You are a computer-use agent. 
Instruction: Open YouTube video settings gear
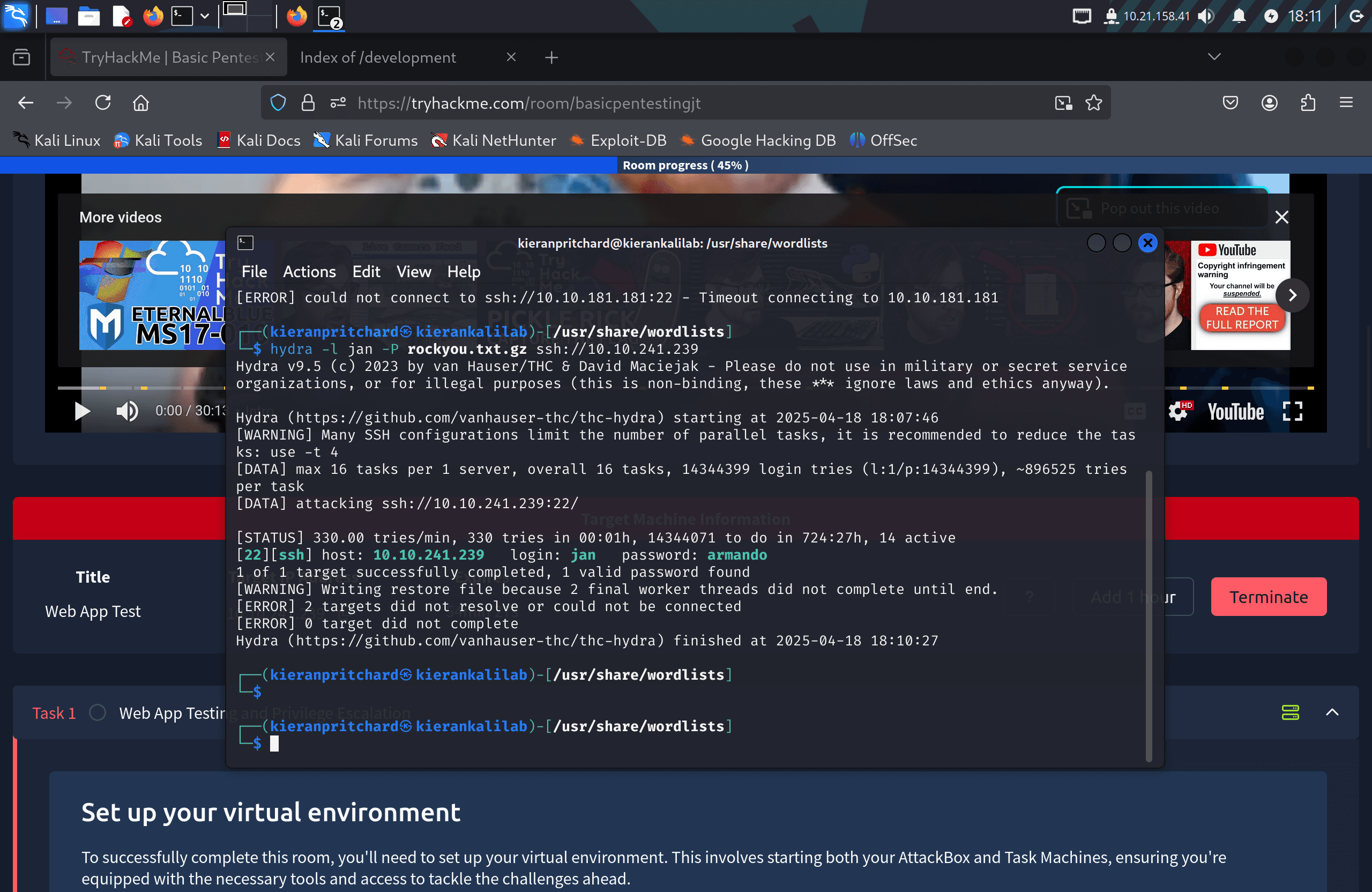pos(1179,412)
